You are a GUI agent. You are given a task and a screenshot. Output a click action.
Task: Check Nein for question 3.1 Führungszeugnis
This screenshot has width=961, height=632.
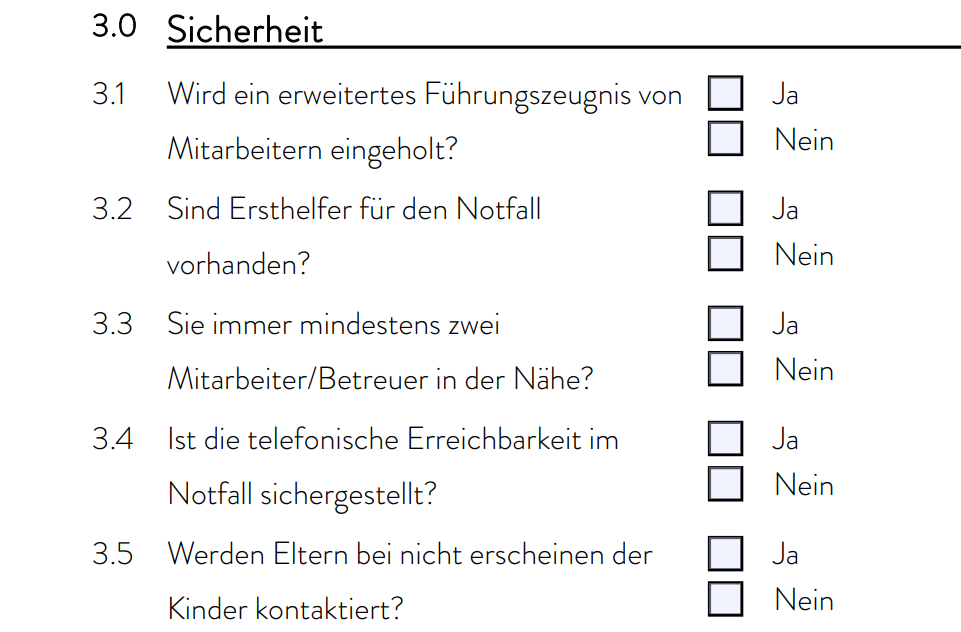pyautogui.click(x=725, y=139)
